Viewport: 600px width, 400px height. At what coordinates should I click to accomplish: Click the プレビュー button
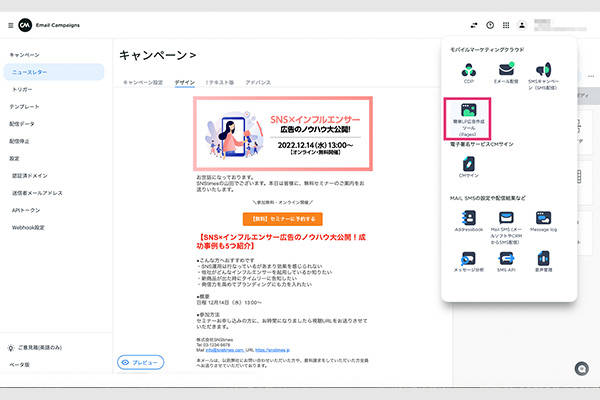coord(141,363)
